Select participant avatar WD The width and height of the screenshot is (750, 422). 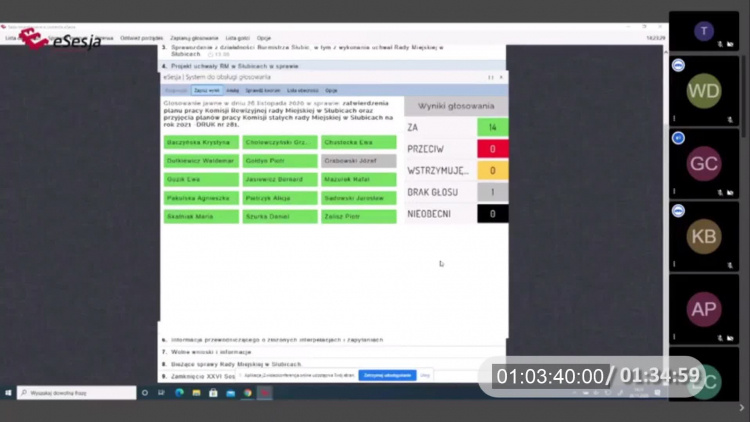pyautogui.click(x=704, y=91)
